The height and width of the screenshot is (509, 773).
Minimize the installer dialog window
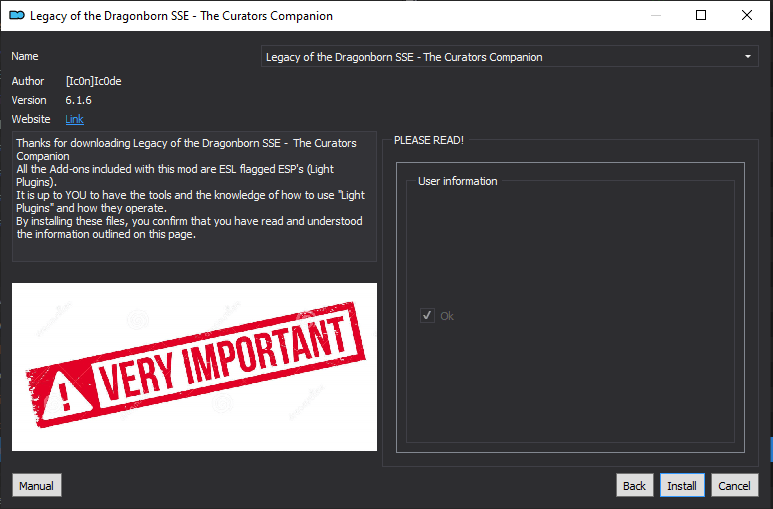pos(656,15)
